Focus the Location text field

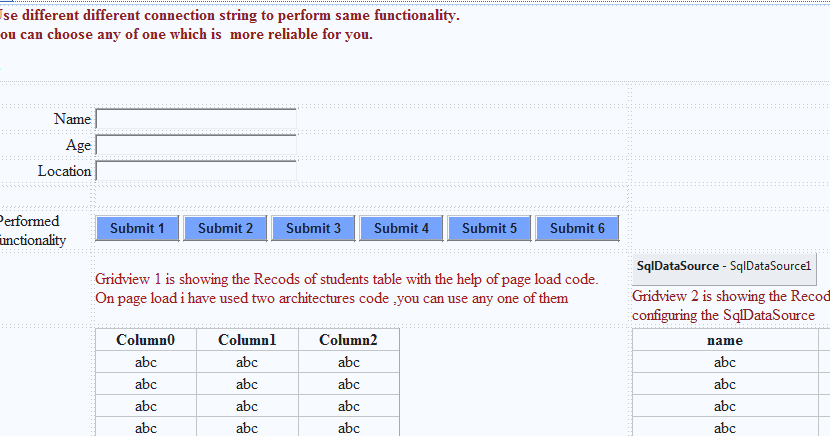[x=196, y=171]
